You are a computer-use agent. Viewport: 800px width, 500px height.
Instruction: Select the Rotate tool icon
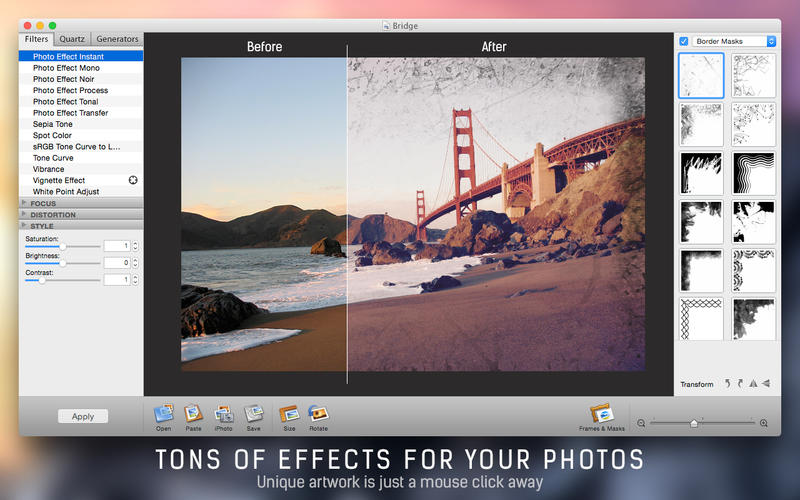(x=318, y=413)
